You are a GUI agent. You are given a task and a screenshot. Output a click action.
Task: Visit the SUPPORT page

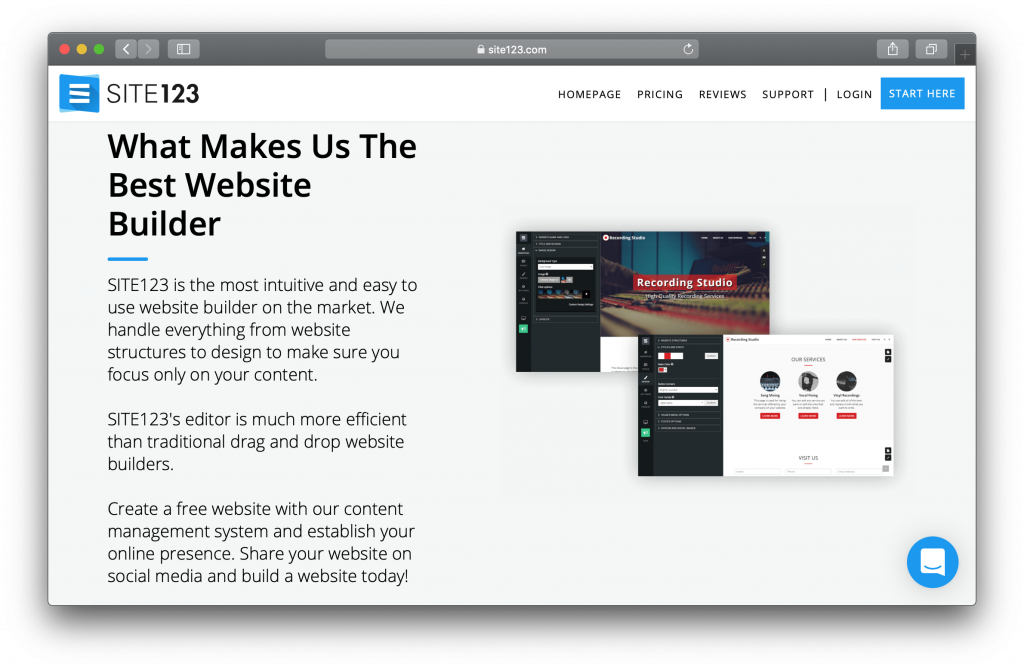point(788,94)
